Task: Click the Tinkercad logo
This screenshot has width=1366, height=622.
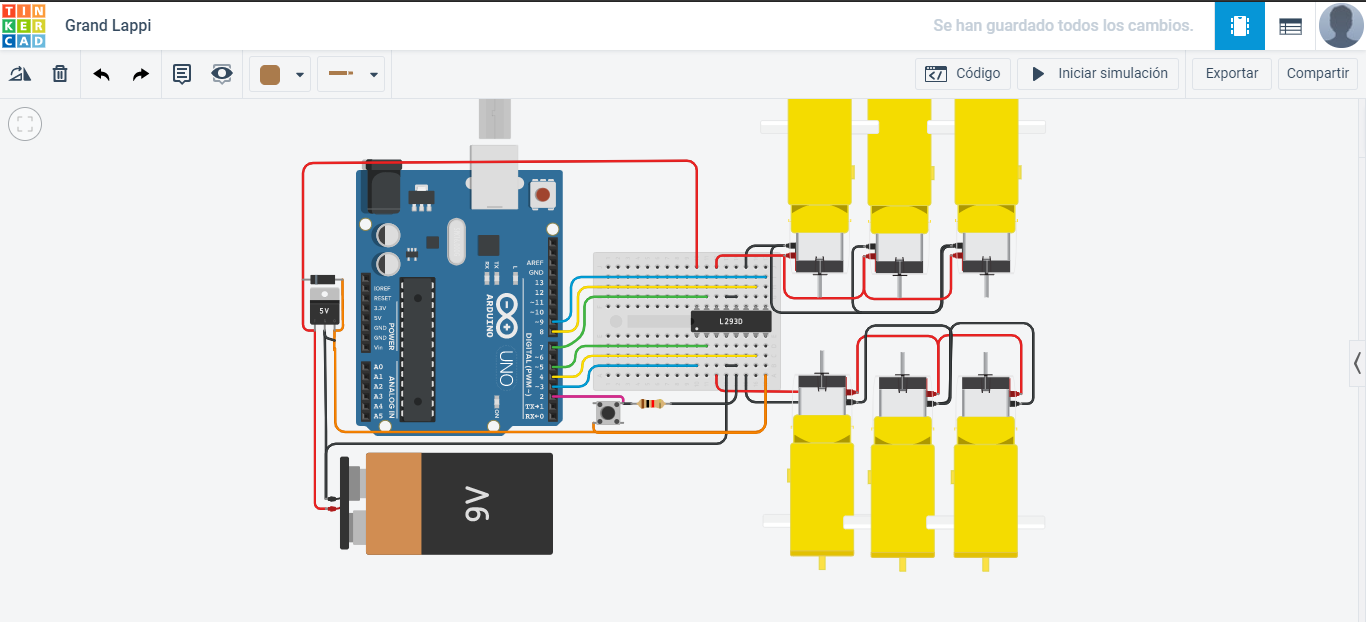Action: coord(24,26)
